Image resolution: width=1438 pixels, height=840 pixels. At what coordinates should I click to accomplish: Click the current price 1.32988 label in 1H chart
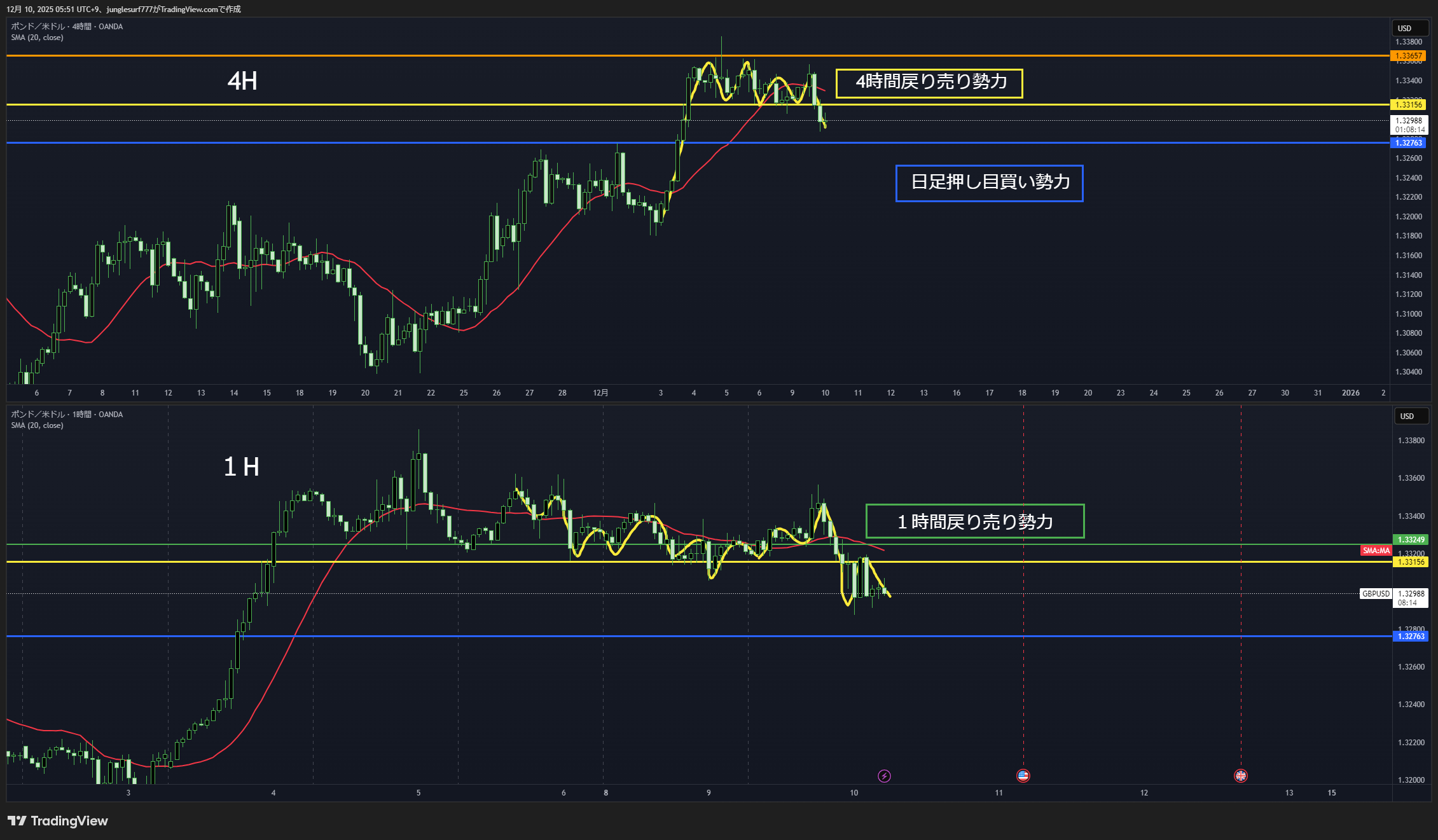tap(1411, 594)
